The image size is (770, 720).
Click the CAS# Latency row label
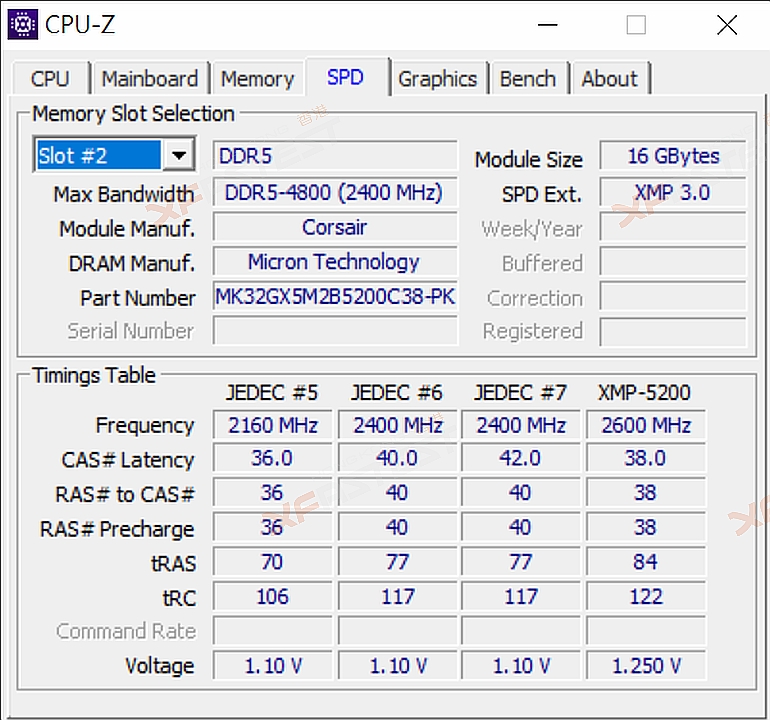pyautogui.click(x=128, y=460)
